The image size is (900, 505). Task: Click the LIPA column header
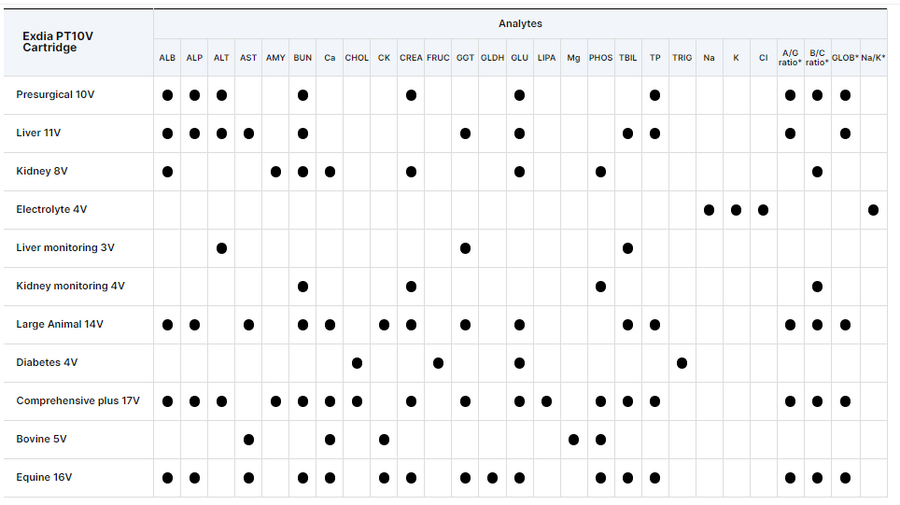tap(546, 58)
